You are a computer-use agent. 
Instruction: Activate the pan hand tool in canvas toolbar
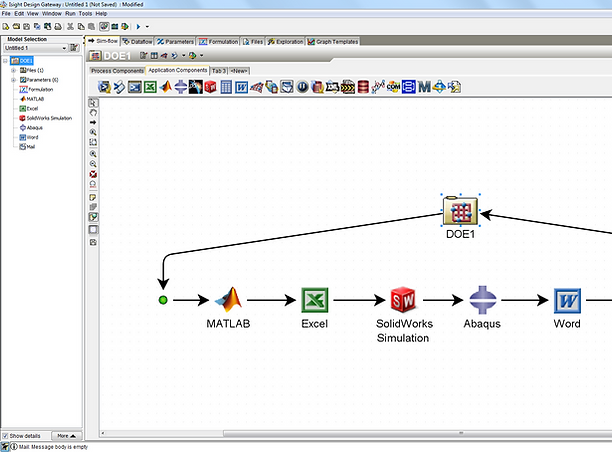tap(93, 112)
